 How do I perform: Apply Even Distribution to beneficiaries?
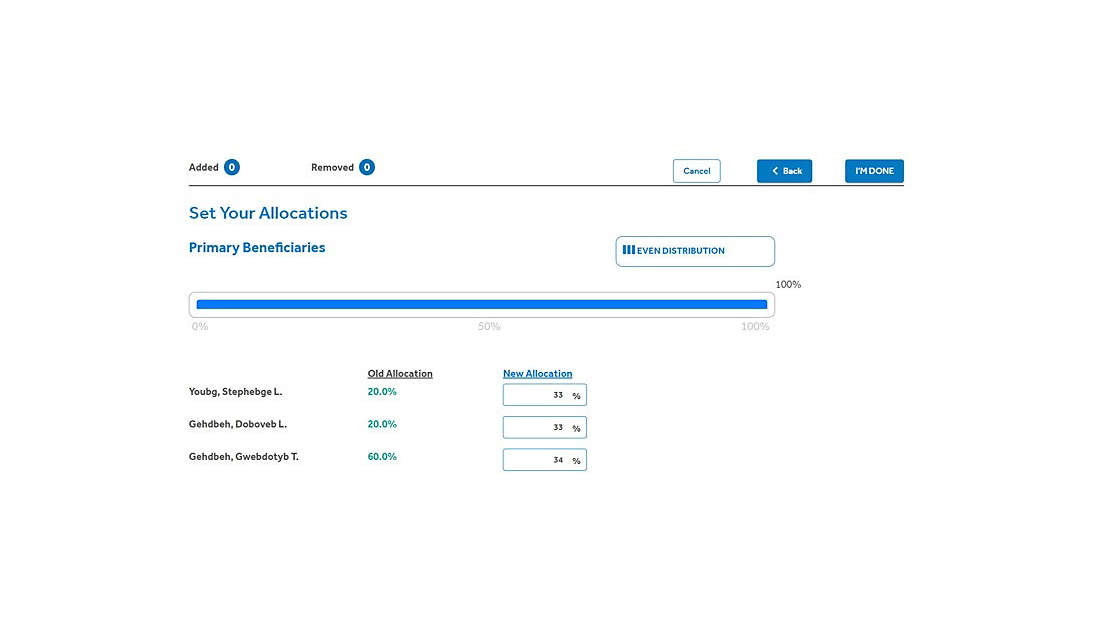695,251
